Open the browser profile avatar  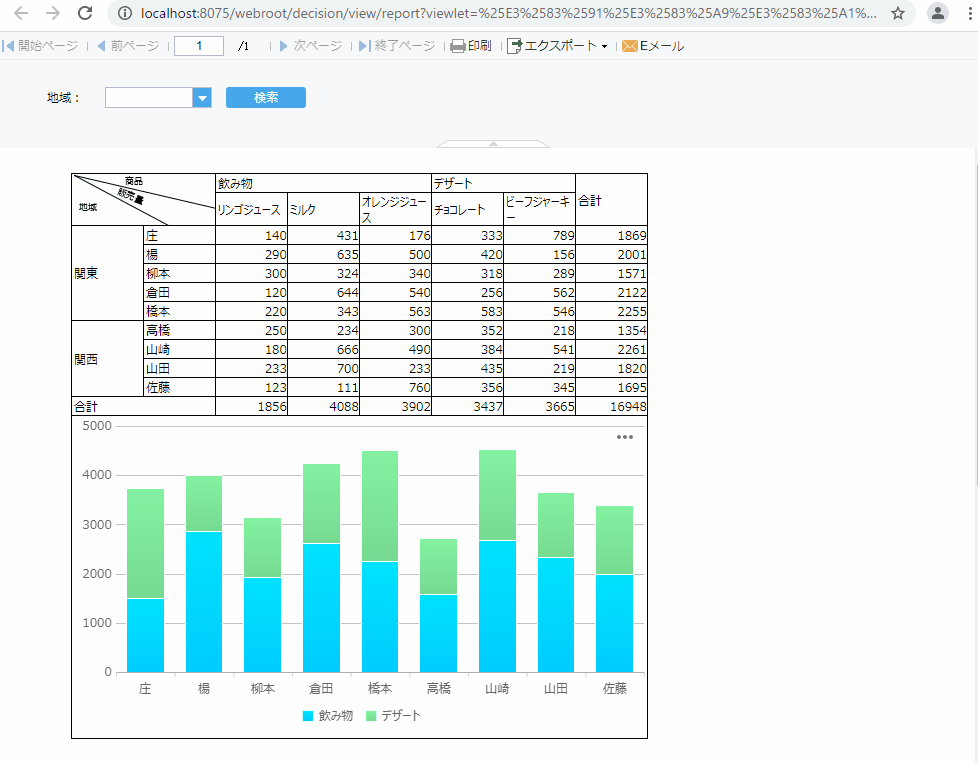pyautogui.click(x=937, y=13)
